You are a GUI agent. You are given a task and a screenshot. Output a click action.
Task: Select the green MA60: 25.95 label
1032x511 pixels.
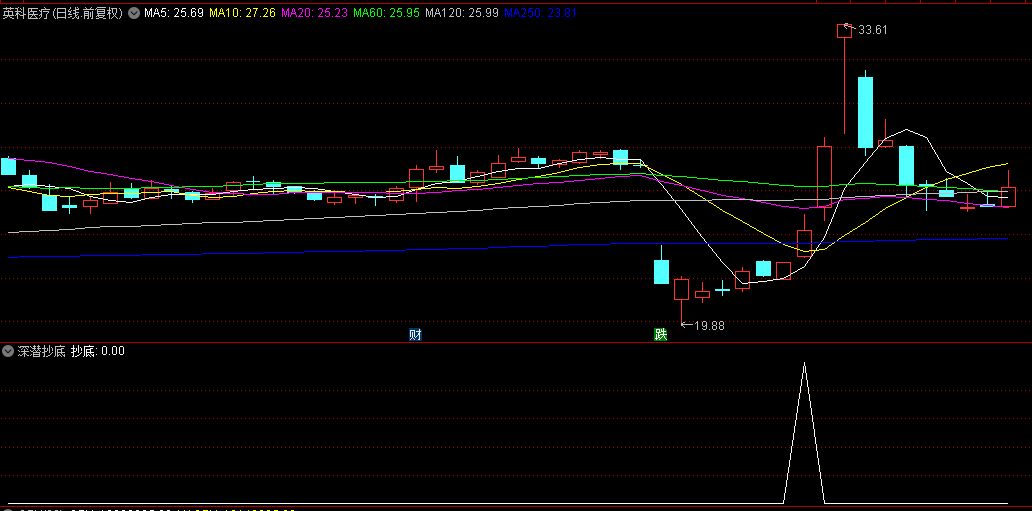pos(387,13)
